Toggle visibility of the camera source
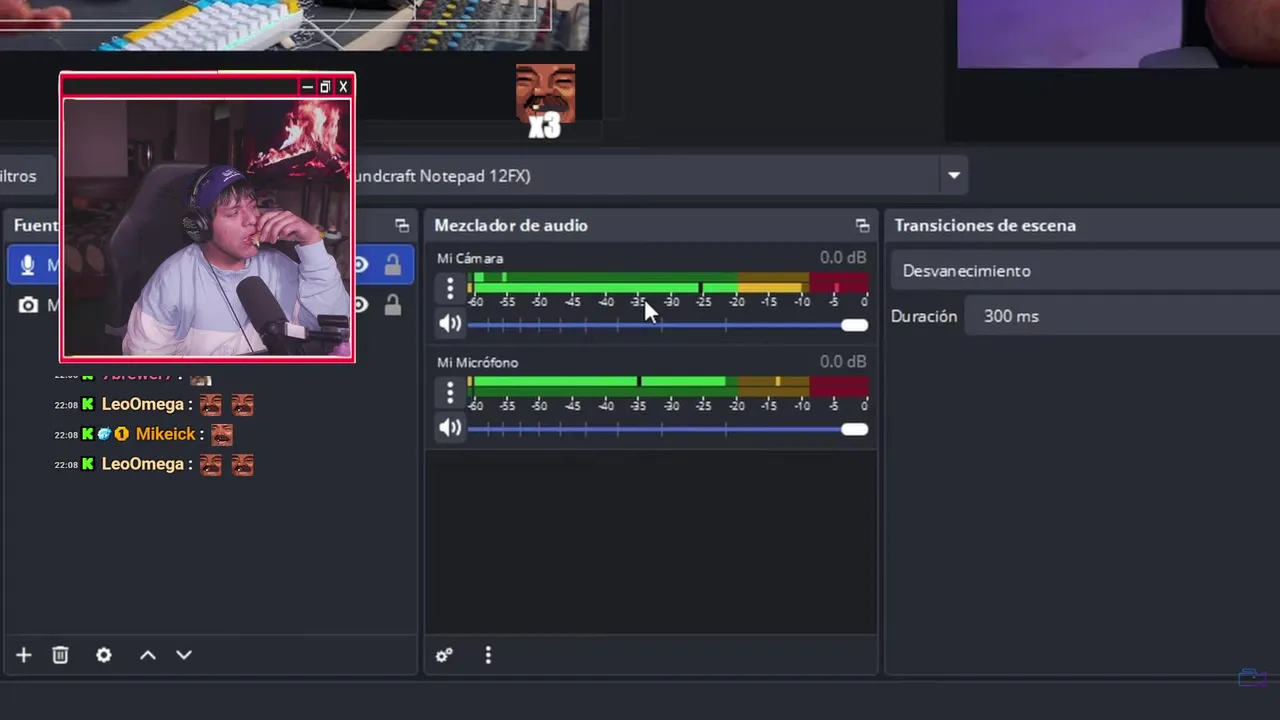This screenshot has height=720, width=1280. coord(360,305)
